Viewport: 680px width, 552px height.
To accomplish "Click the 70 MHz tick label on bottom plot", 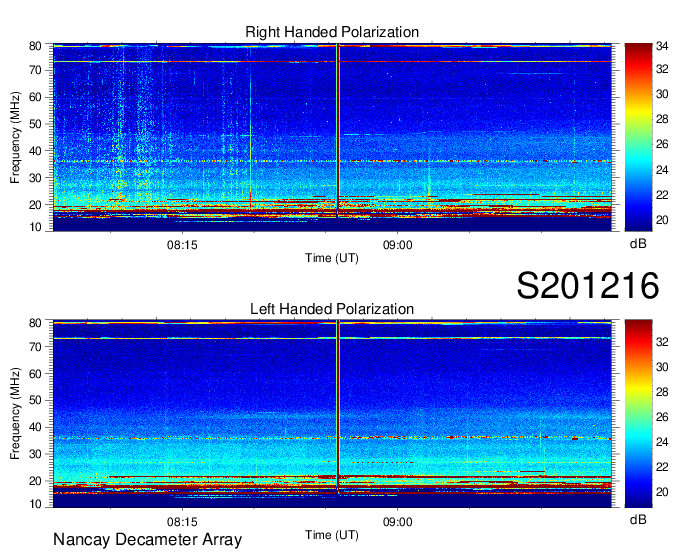I will [35, 347].
